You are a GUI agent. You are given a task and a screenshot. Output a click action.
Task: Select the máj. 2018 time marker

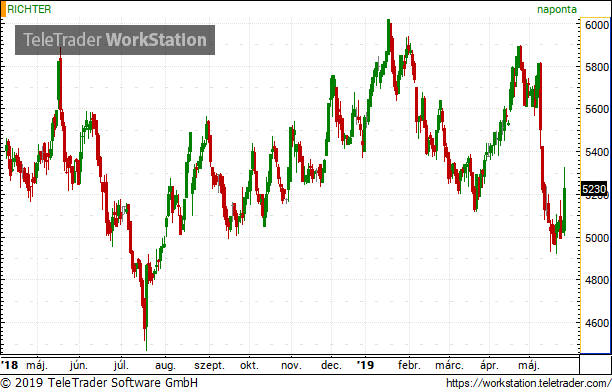[37, 366]
